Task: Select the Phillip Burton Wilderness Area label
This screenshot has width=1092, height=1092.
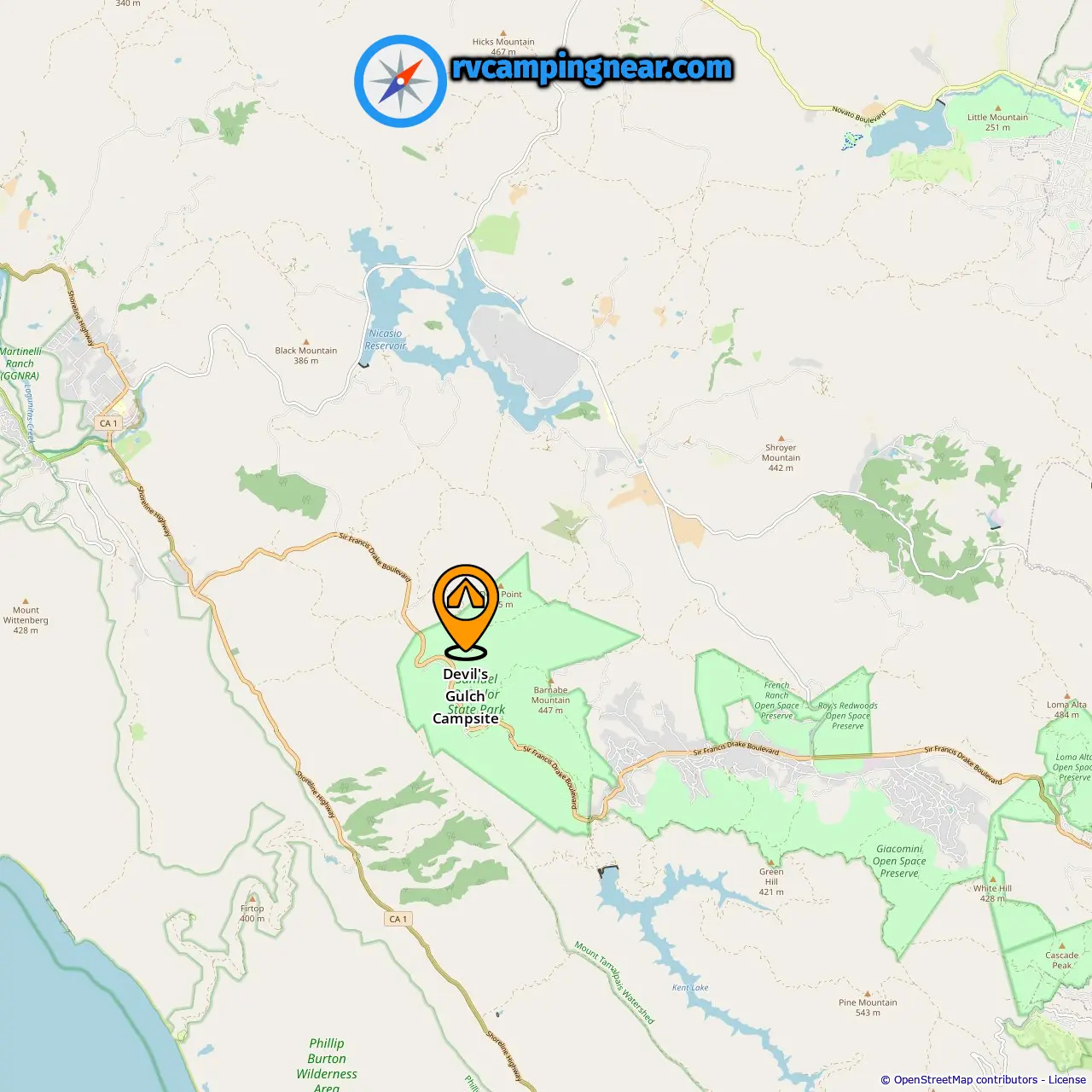Action: (x=327, y=1066)
